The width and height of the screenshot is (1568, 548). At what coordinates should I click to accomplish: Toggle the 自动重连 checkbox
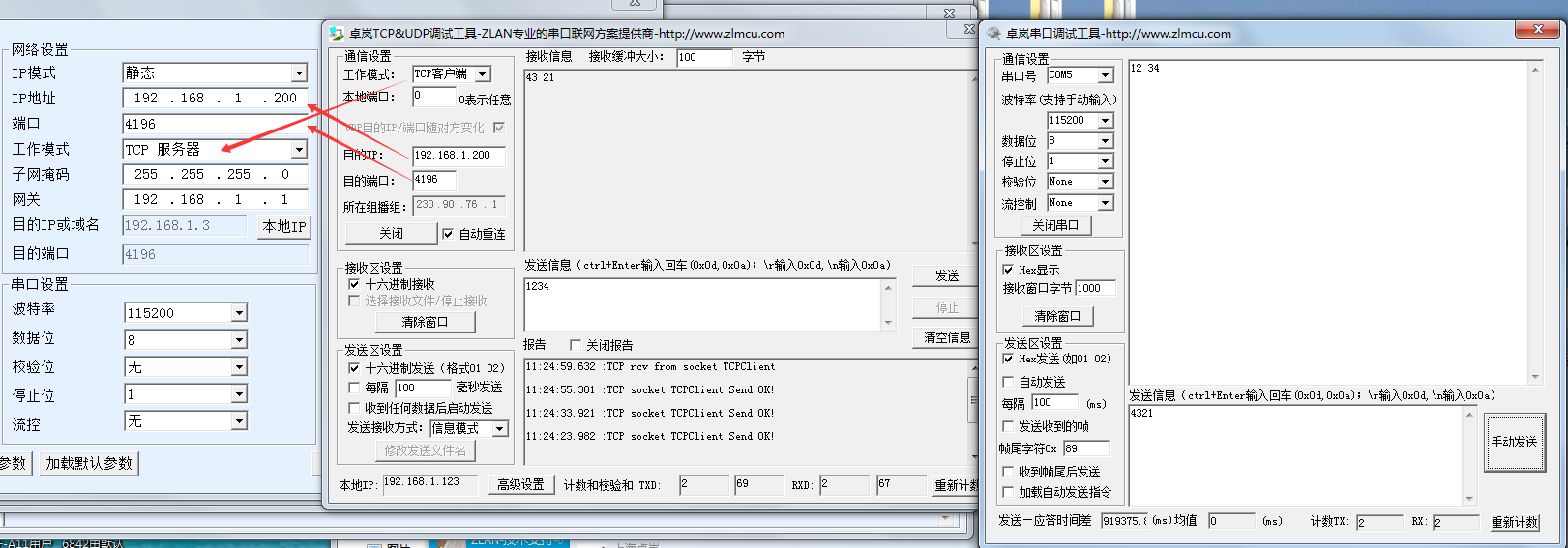(448, 234)
